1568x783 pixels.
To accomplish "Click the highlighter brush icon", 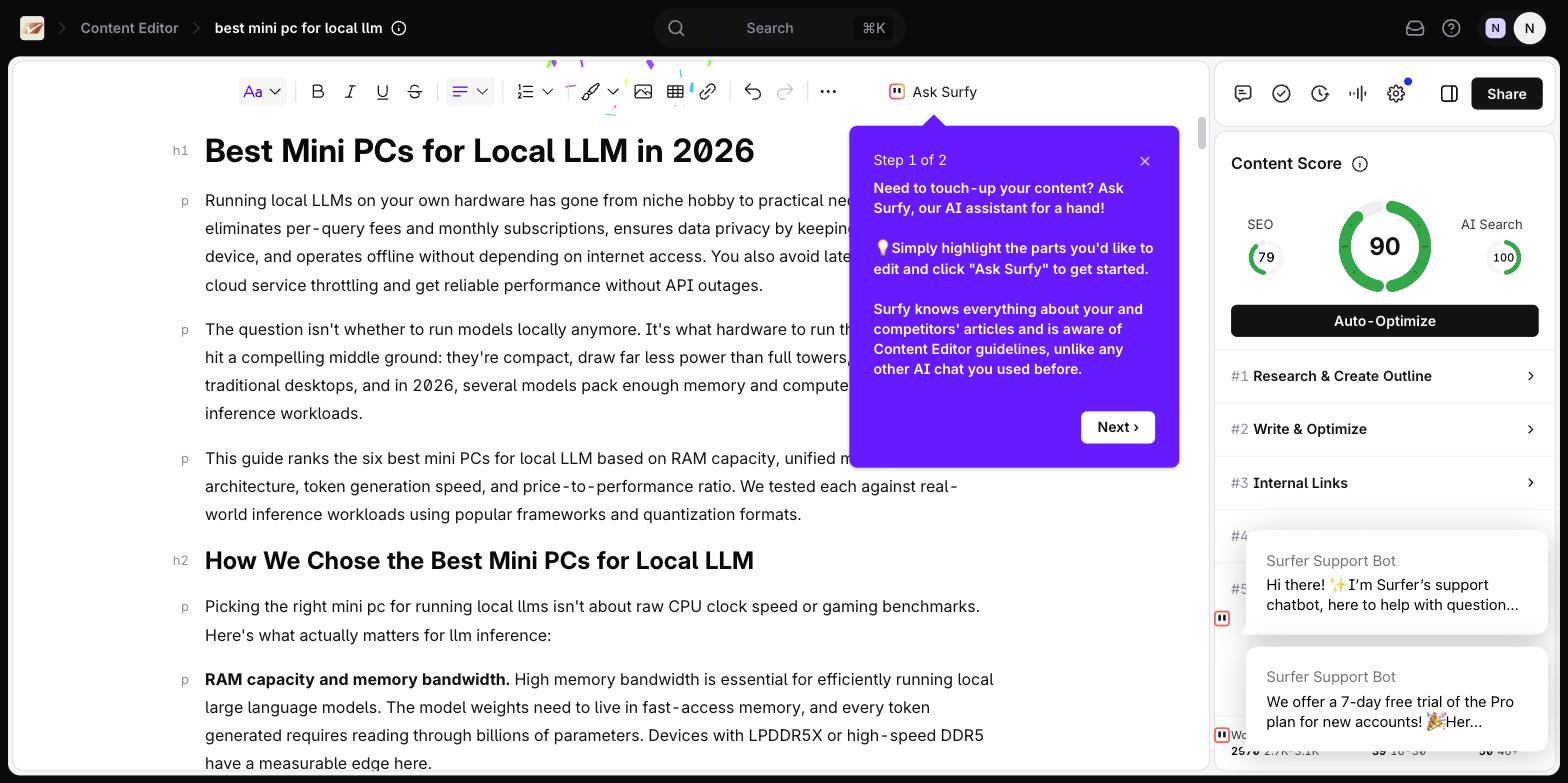I will pyautogui.click(x=590, y=91).
